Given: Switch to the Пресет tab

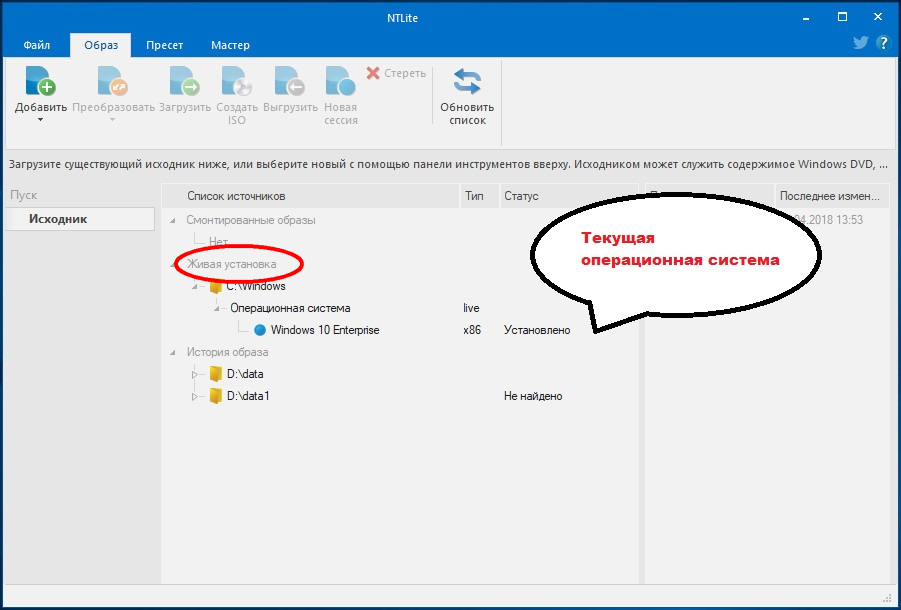Looking at the screenshot, I should pyautogui.click(x=164, y=45).
